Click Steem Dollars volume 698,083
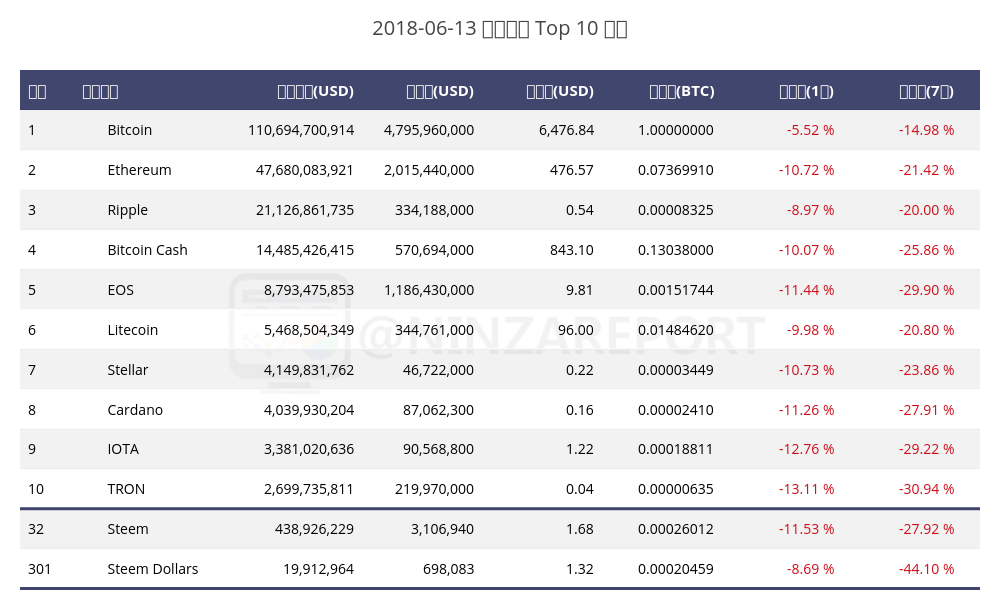 448,569
